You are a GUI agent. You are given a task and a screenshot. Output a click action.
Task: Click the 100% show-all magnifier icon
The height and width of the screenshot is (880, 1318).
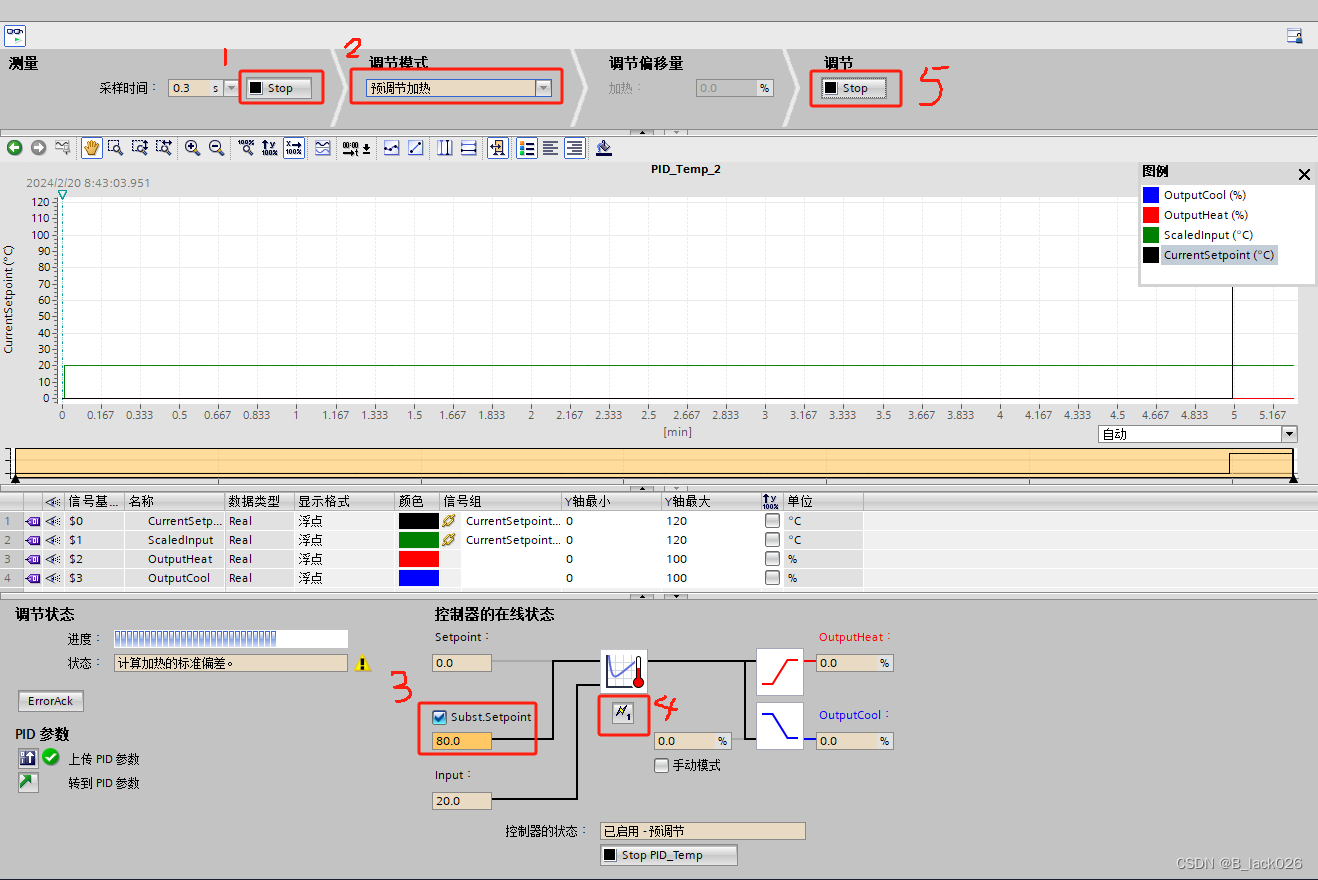coord(246,148)
